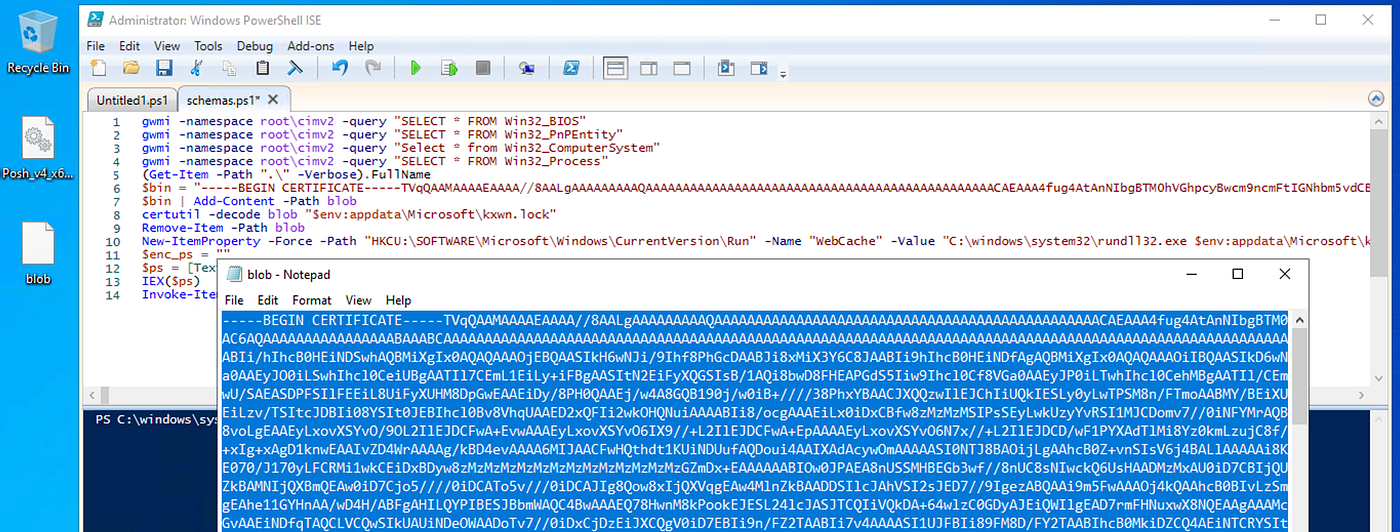Open the Notepad View menu
Viewport: 1400px width, 532px height.
[x=358, y=300]
